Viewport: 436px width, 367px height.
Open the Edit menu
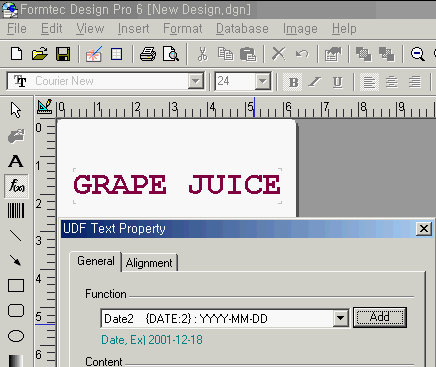coord(52,29)
